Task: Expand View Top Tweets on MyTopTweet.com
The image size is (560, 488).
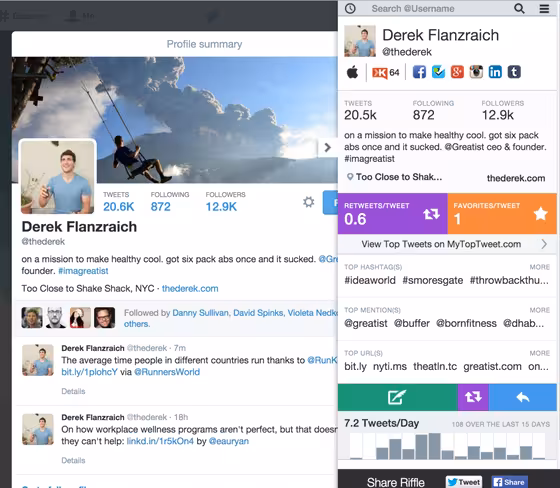Action: (447, 244)
